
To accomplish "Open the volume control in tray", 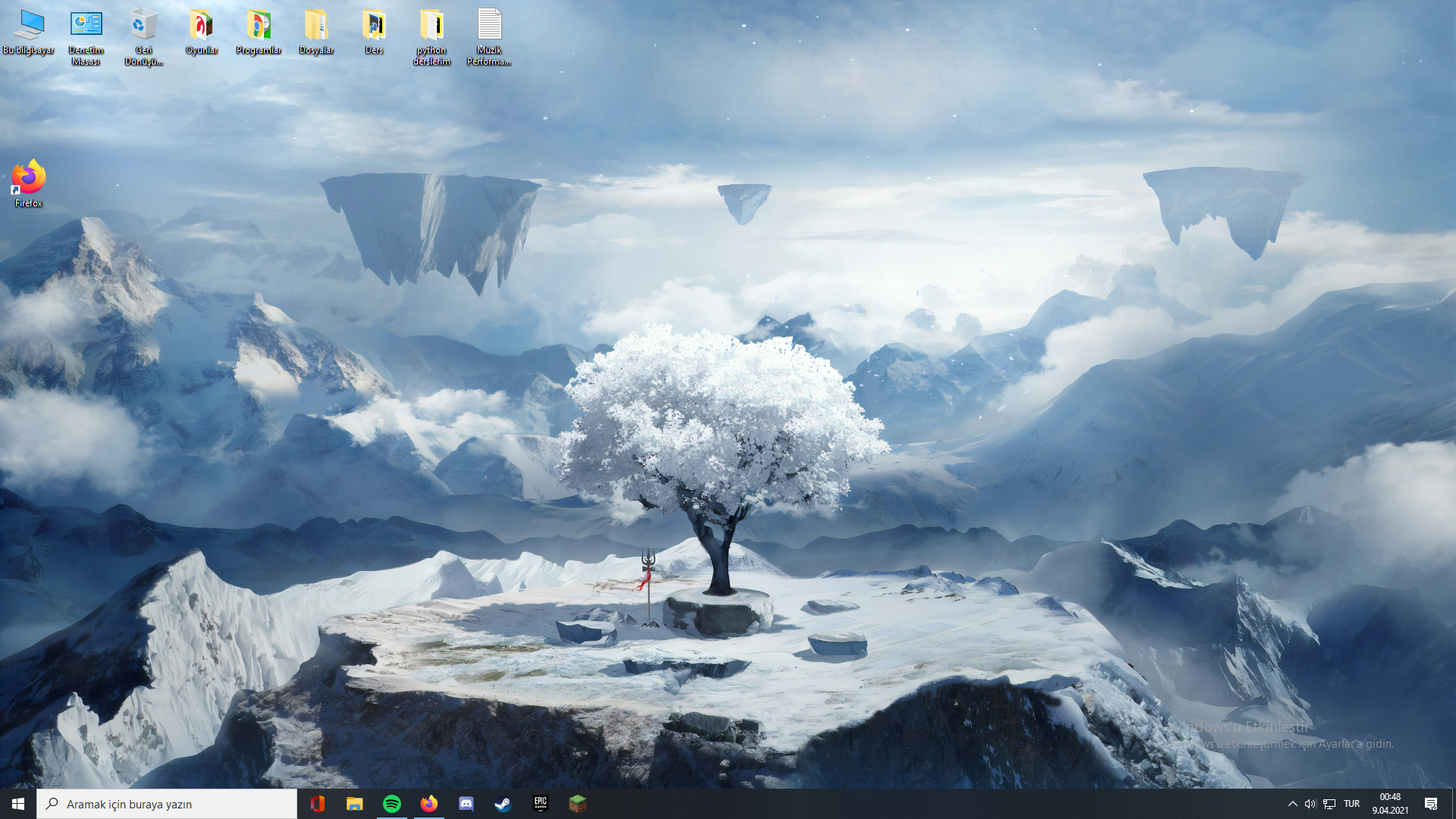I will coord(1310,804).
